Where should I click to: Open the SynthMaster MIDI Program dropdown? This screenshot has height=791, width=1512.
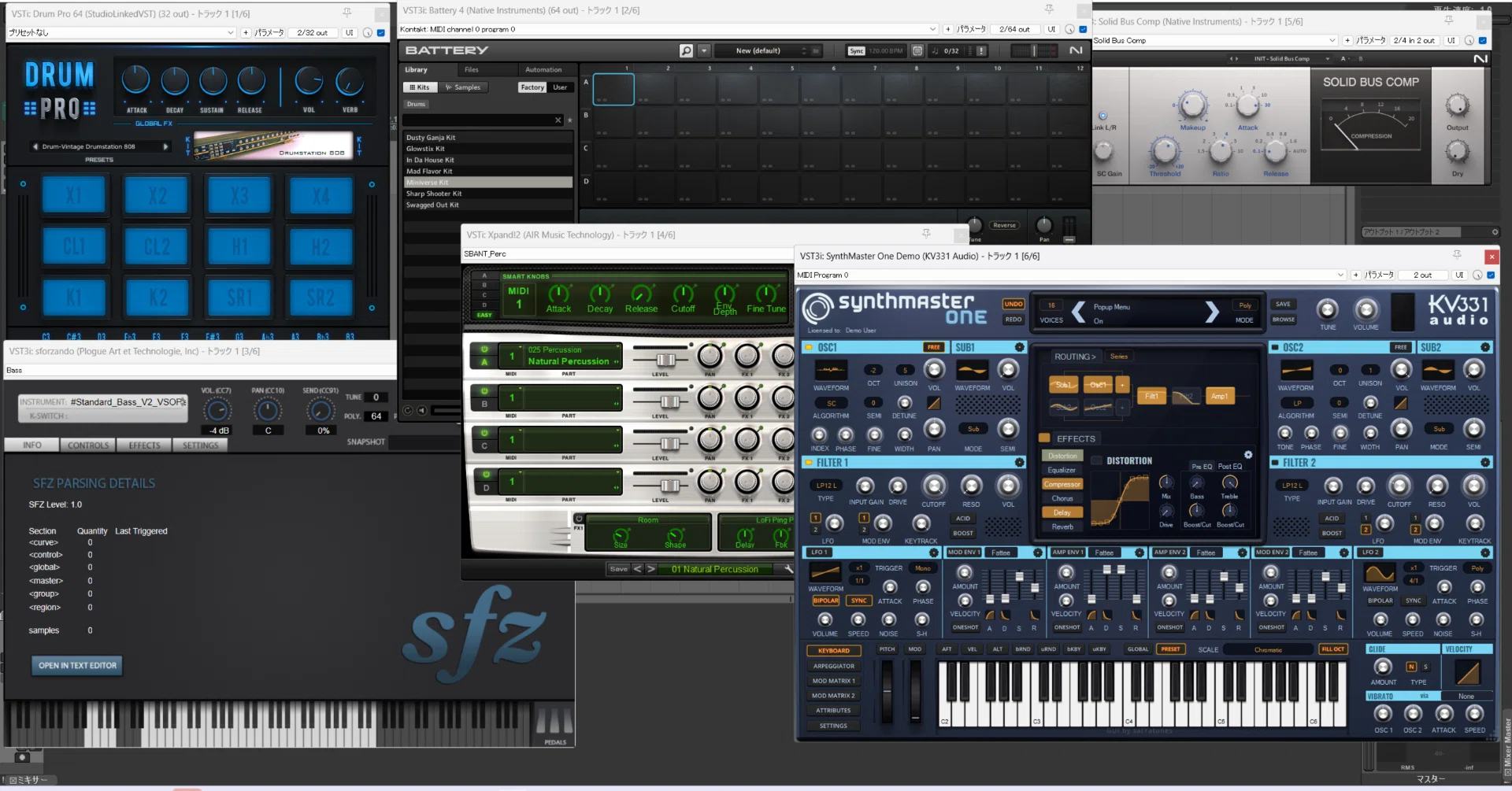[1340, 275]
